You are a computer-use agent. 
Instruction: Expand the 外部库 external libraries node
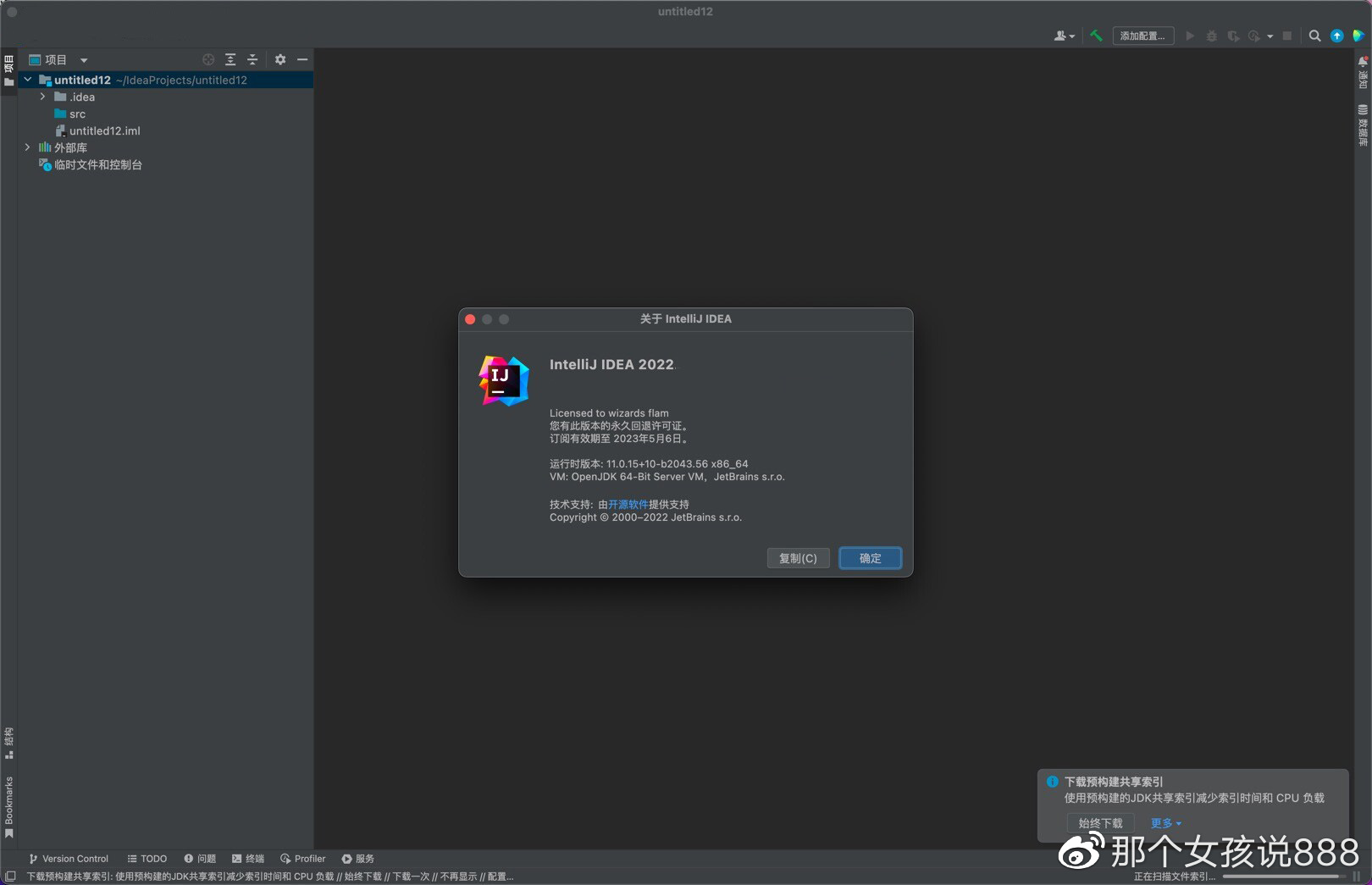(28, 147)
